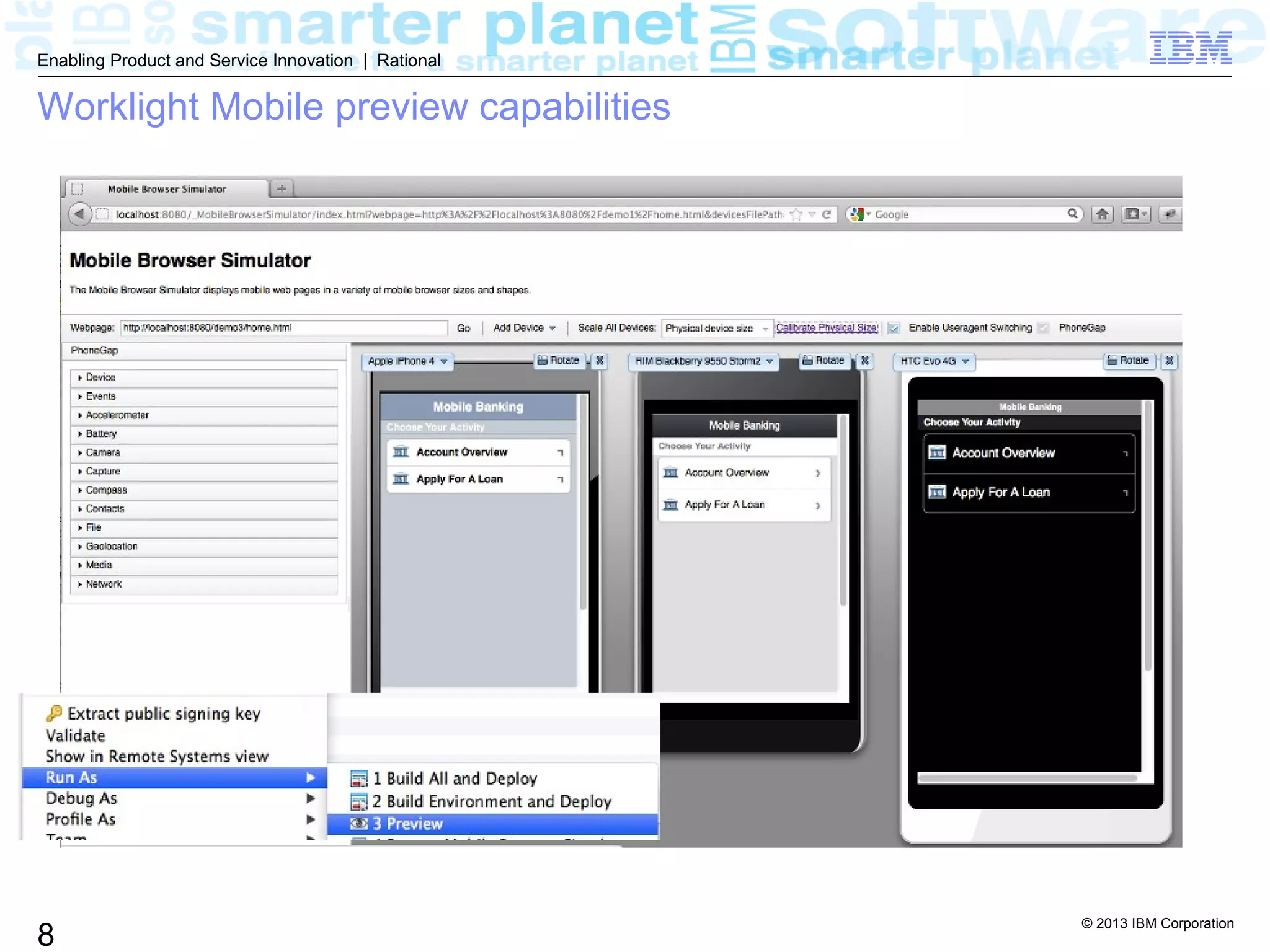Click Google search engine icon
Image resolution: width=1270 pixels, height=952 pixels.
[x=858, y=214]
